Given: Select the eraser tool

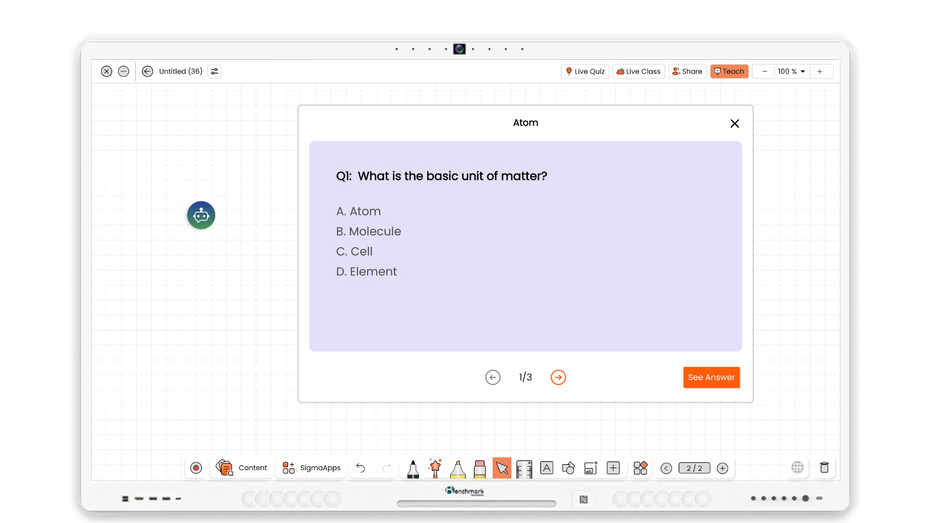Looking at the screenshot, I should (480, 468).
